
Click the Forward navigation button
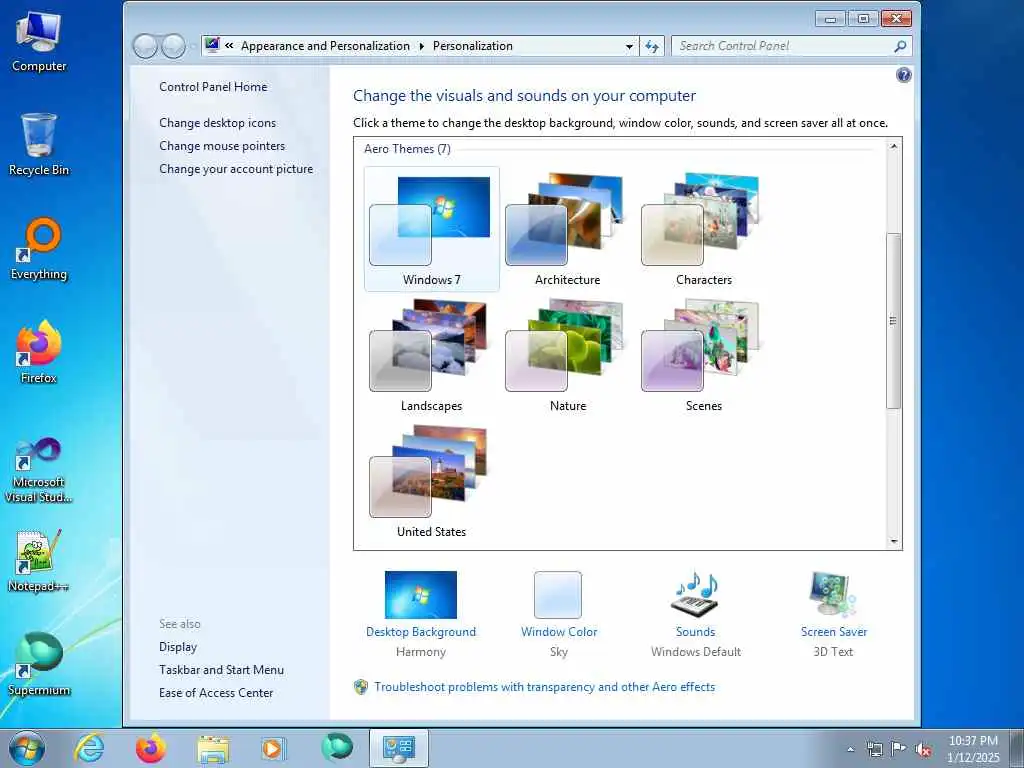click(173, 46)
